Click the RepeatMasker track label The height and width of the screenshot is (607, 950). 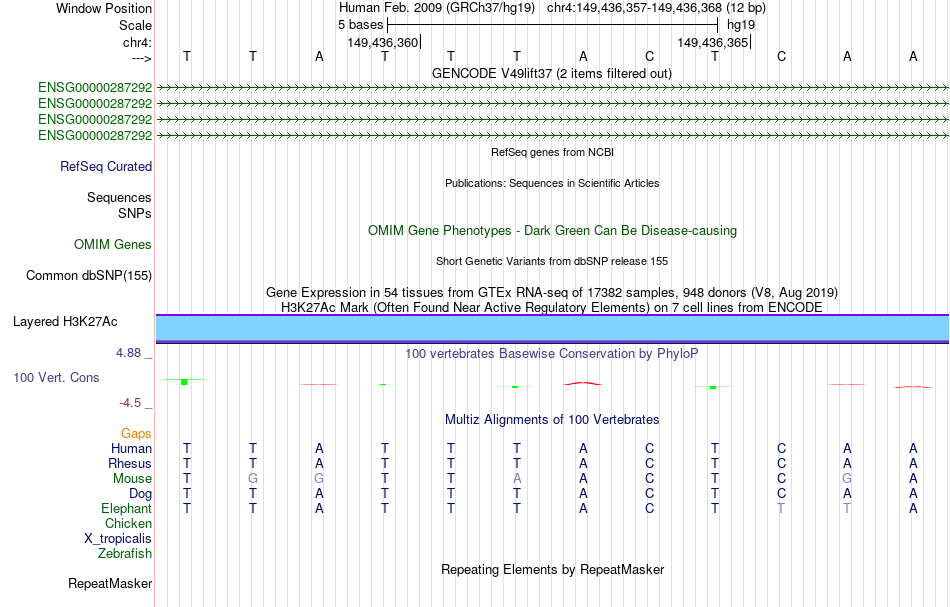[x=110, y=583]
